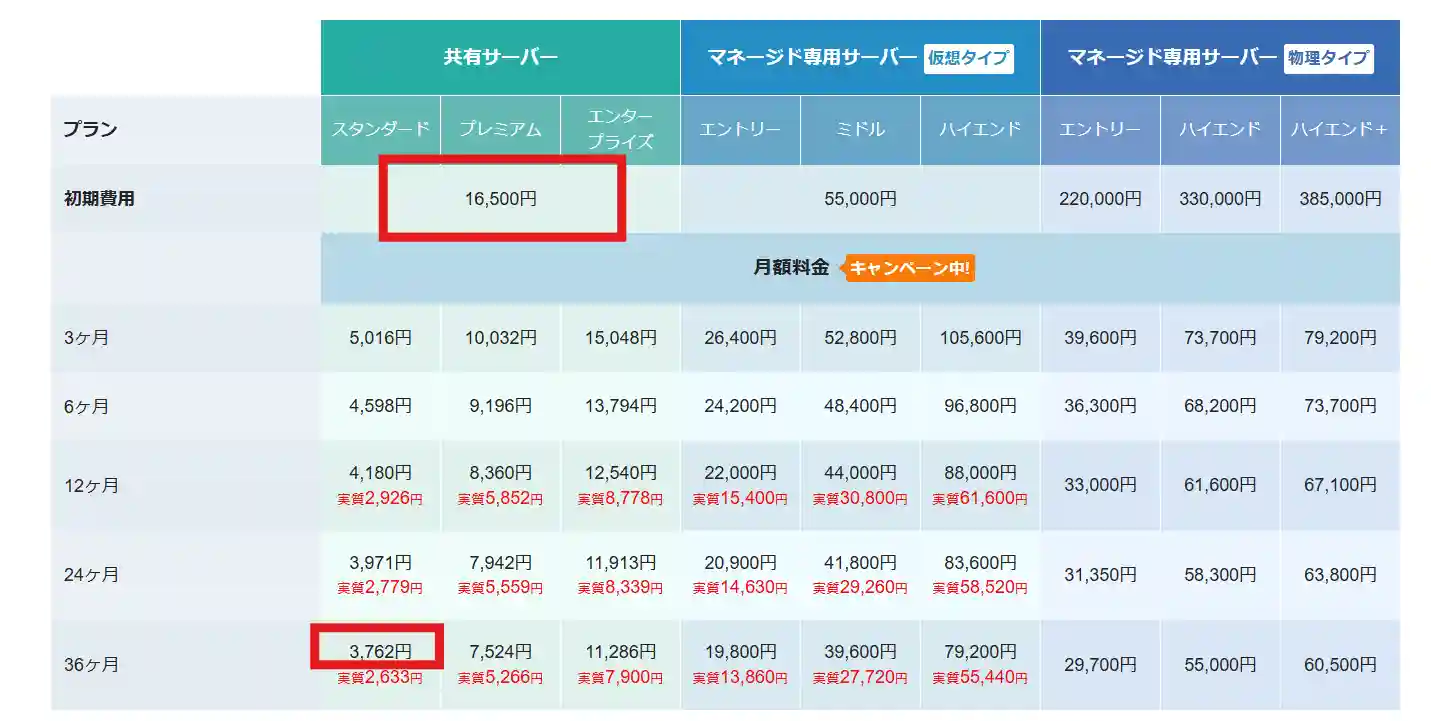1431x721 pixels.
Task: Click the 12ヶ月 row label
Action: 90,486
